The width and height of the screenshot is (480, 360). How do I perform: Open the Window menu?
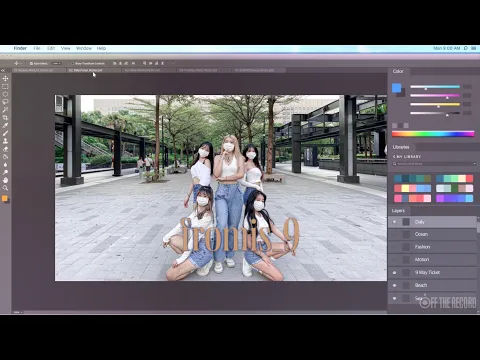tap(84, 48)
